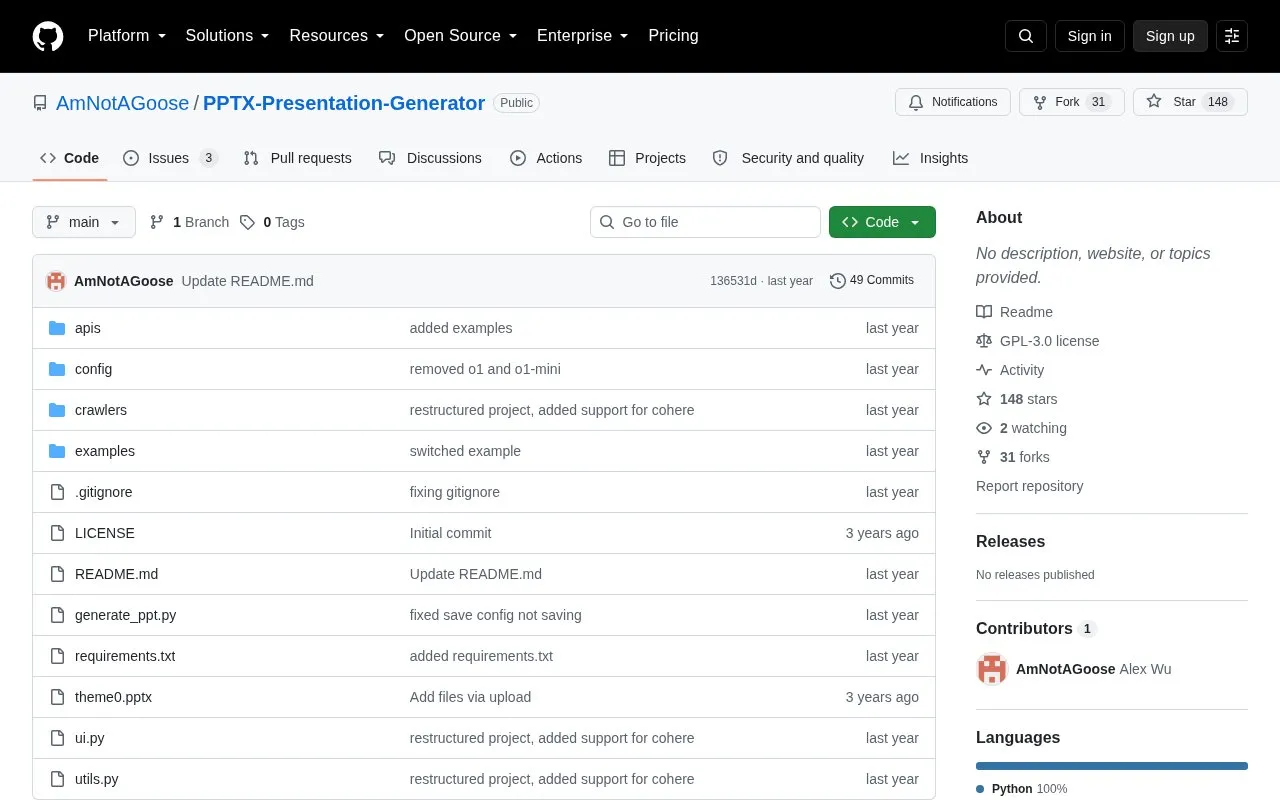The image size is (1280, 800).
Task: Expand the Platform menu
Action: pos(127,36)
